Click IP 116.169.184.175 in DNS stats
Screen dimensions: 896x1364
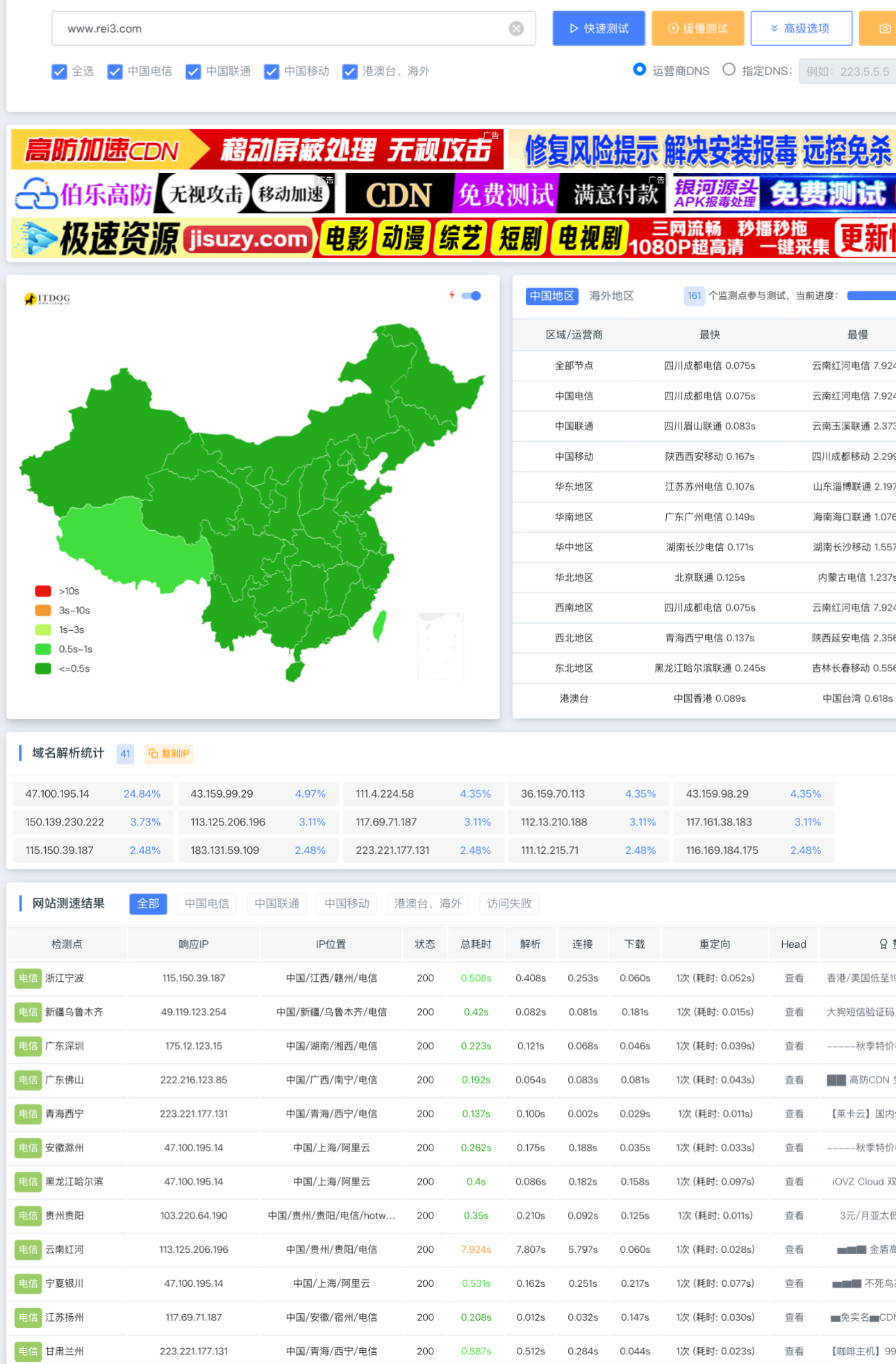[x=722, y=851]
